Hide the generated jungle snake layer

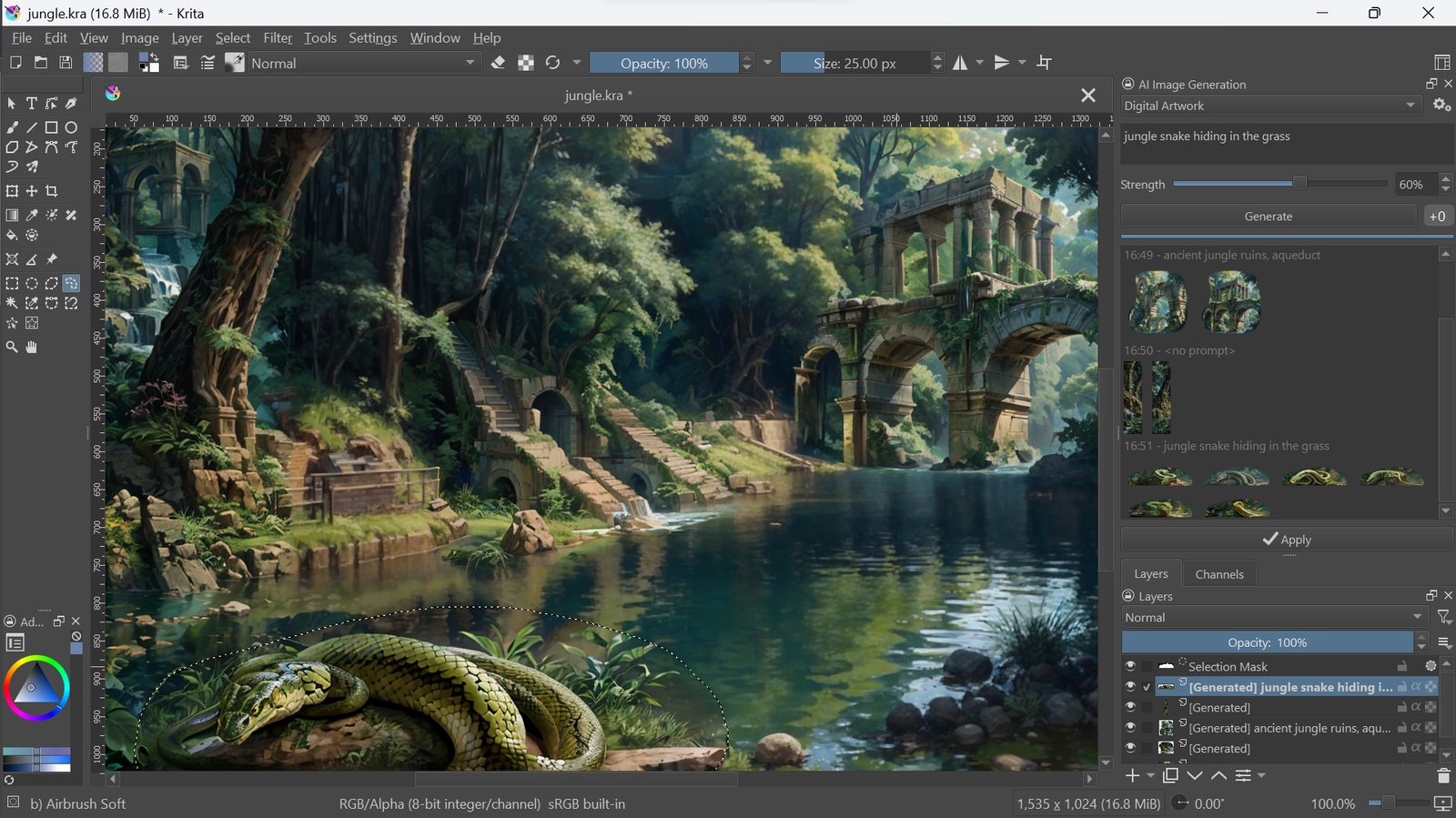1130,687
